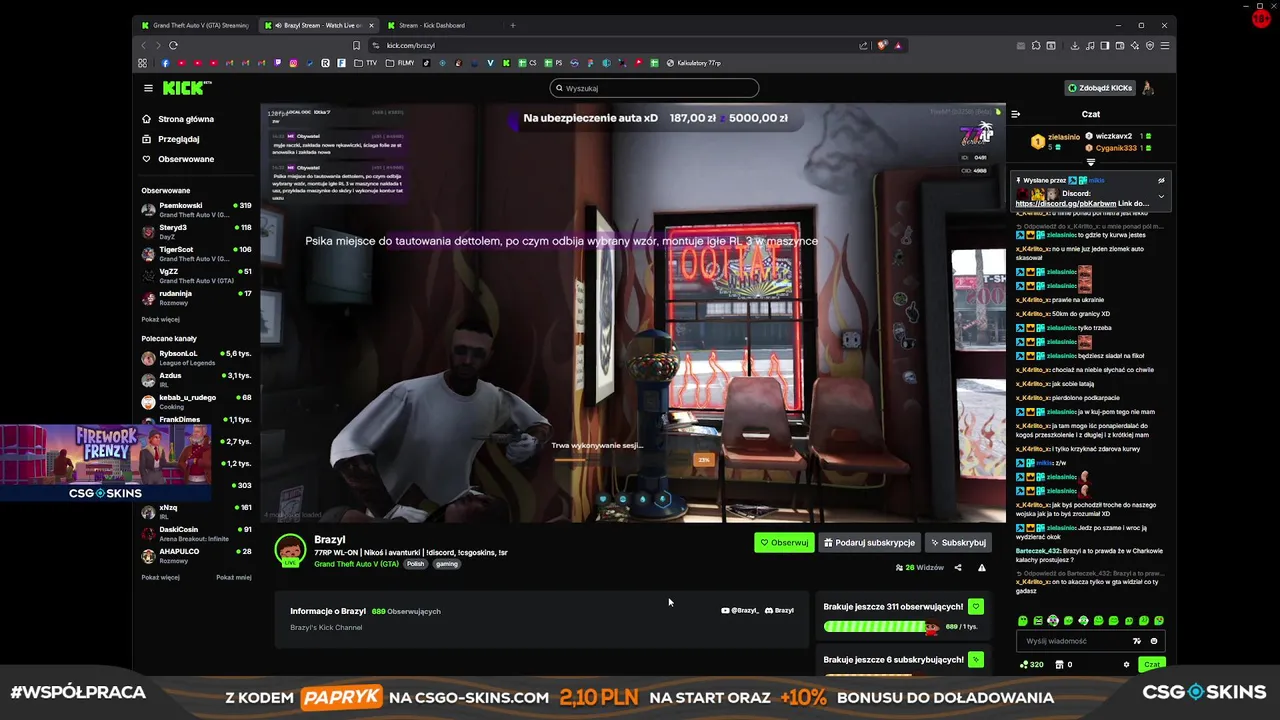
Task: Open KICKs points balance 320
Action: point(1032,664)
